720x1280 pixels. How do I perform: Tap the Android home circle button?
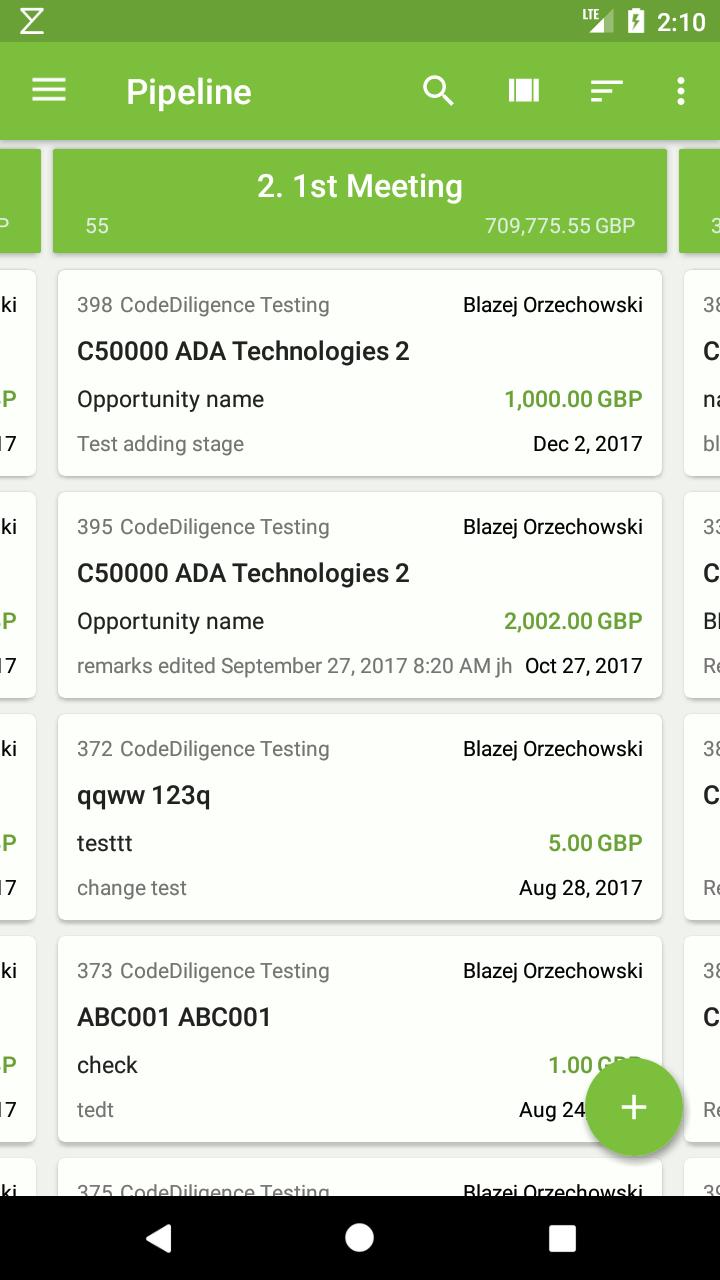click(x=360, y=1238)
